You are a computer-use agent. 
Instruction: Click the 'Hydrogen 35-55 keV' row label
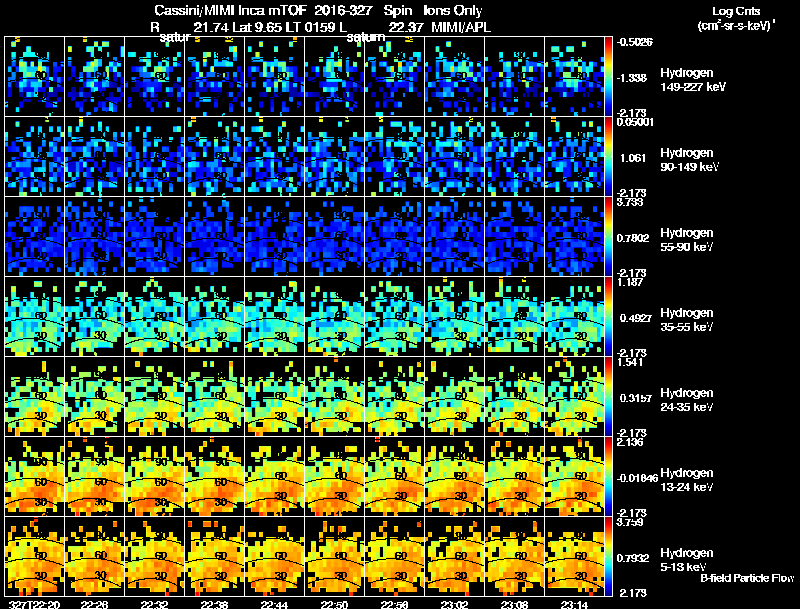pos(687,320)
